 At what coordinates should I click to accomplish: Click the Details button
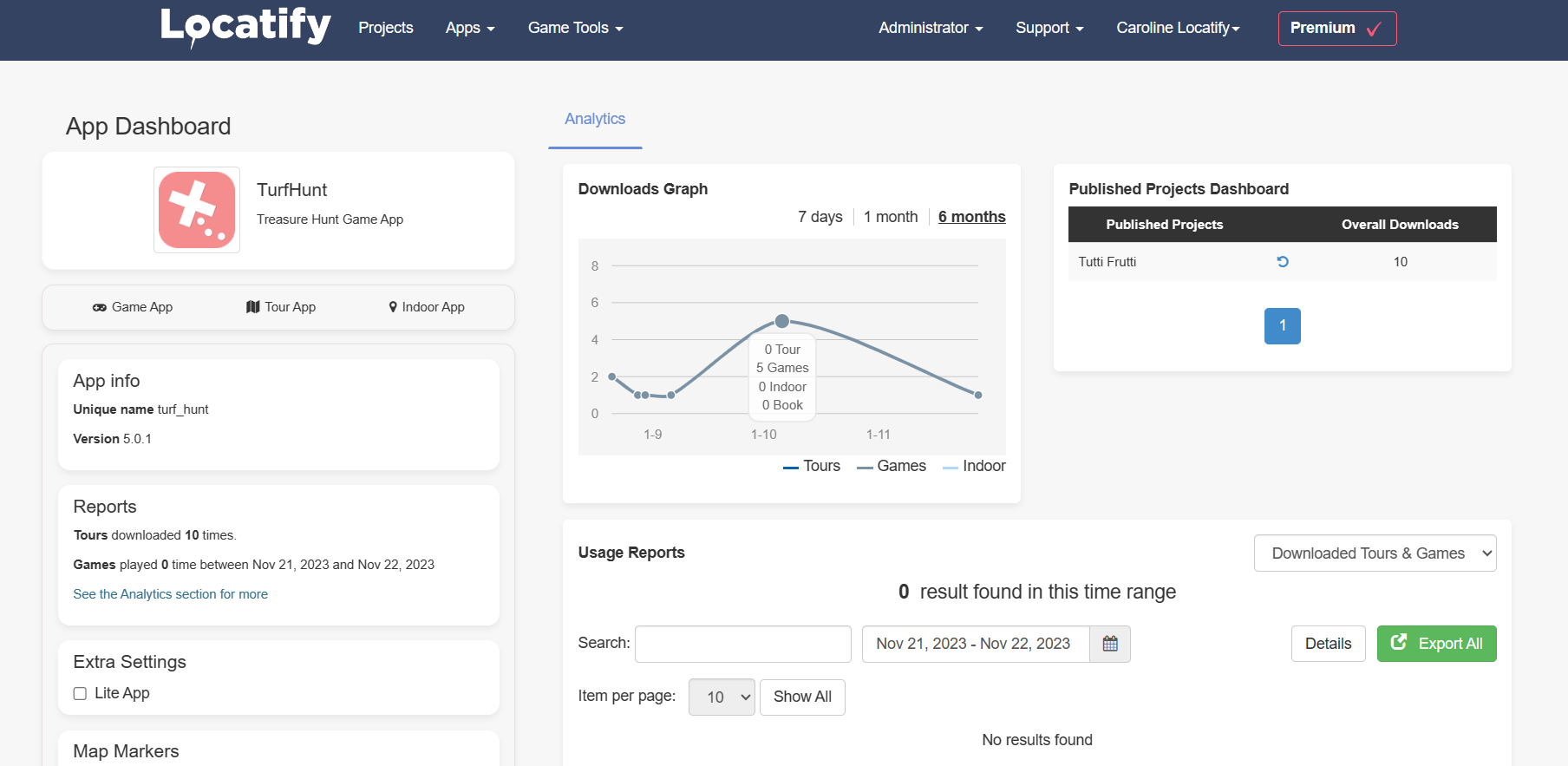pyautogui.click(x=1329, y=644)
